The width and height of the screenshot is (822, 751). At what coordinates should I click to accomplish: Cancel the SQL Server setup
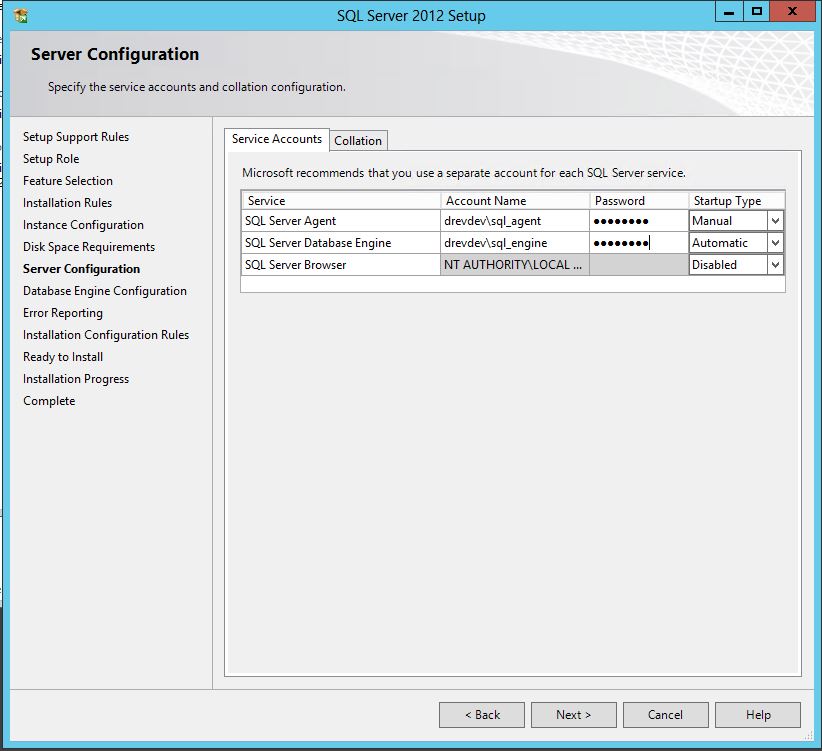666,715
